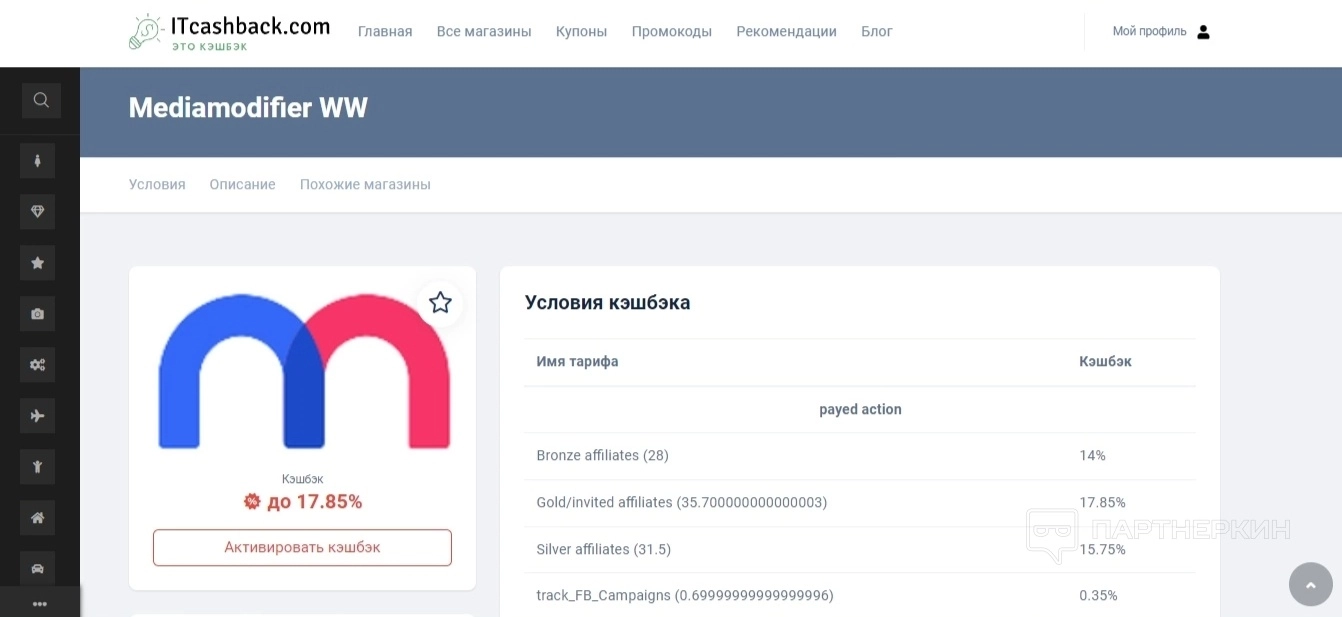Open the Рекомендации menu item
The image size is (1342, 617).
point(787,32)
